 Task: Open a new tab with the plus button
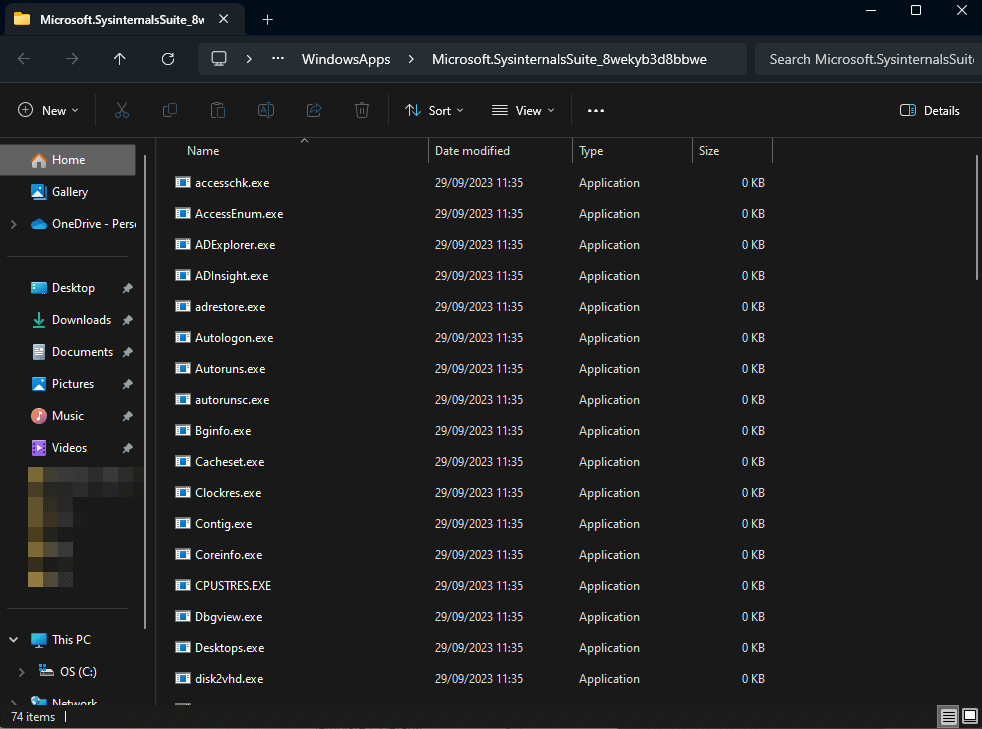point(267,20)
